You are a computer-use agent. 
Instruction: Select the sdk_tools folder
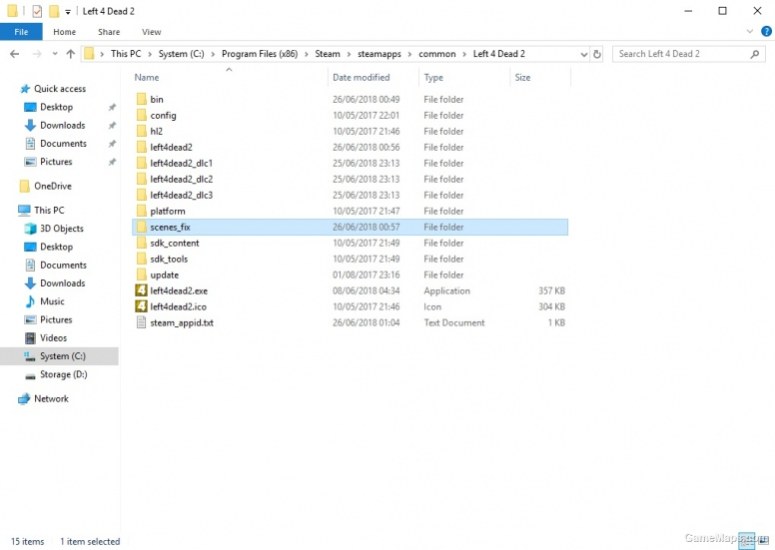pyautogui.click(x=350, y=259)
